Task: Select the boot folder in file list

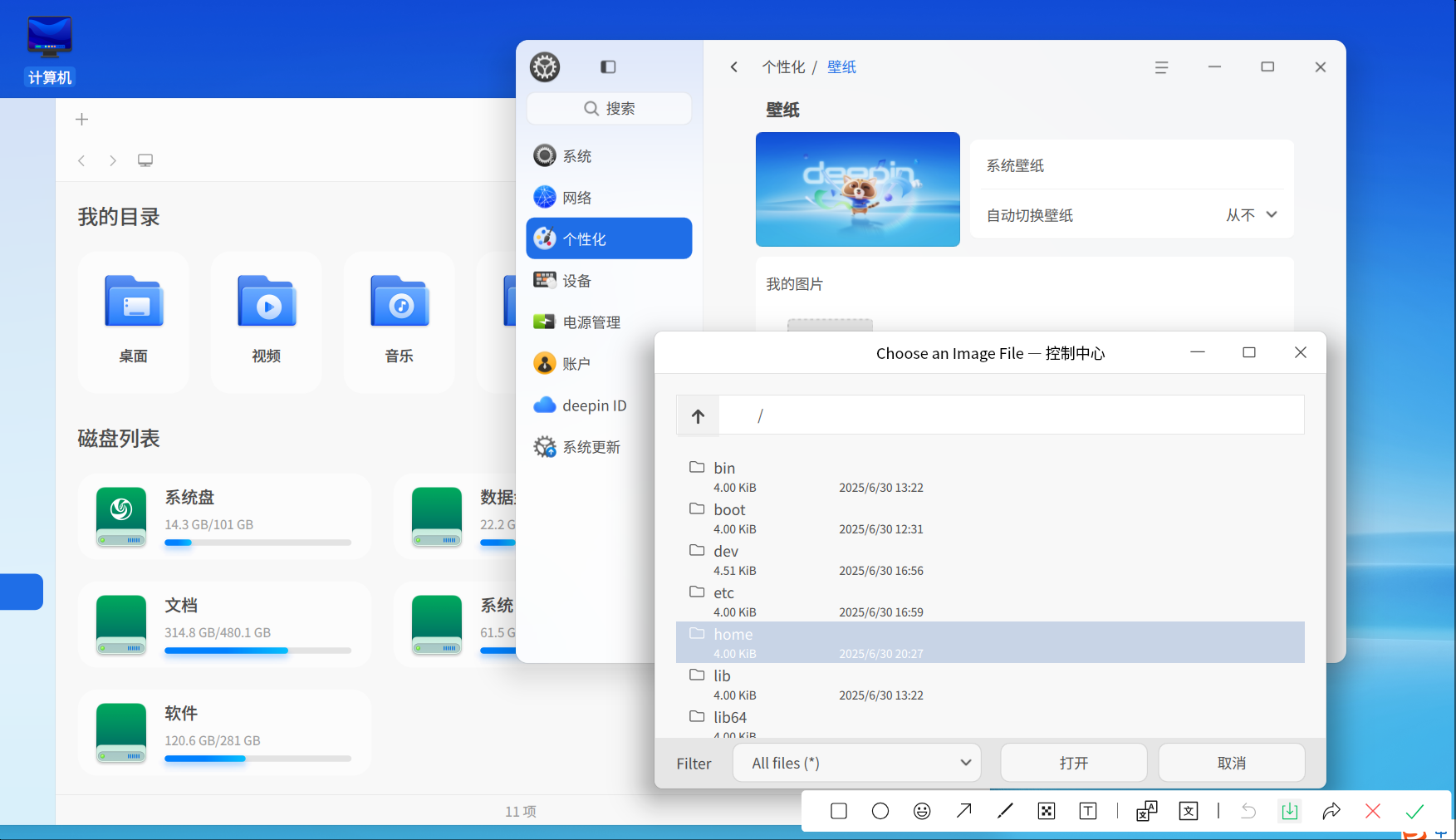Action: click(x=990, y=518)
